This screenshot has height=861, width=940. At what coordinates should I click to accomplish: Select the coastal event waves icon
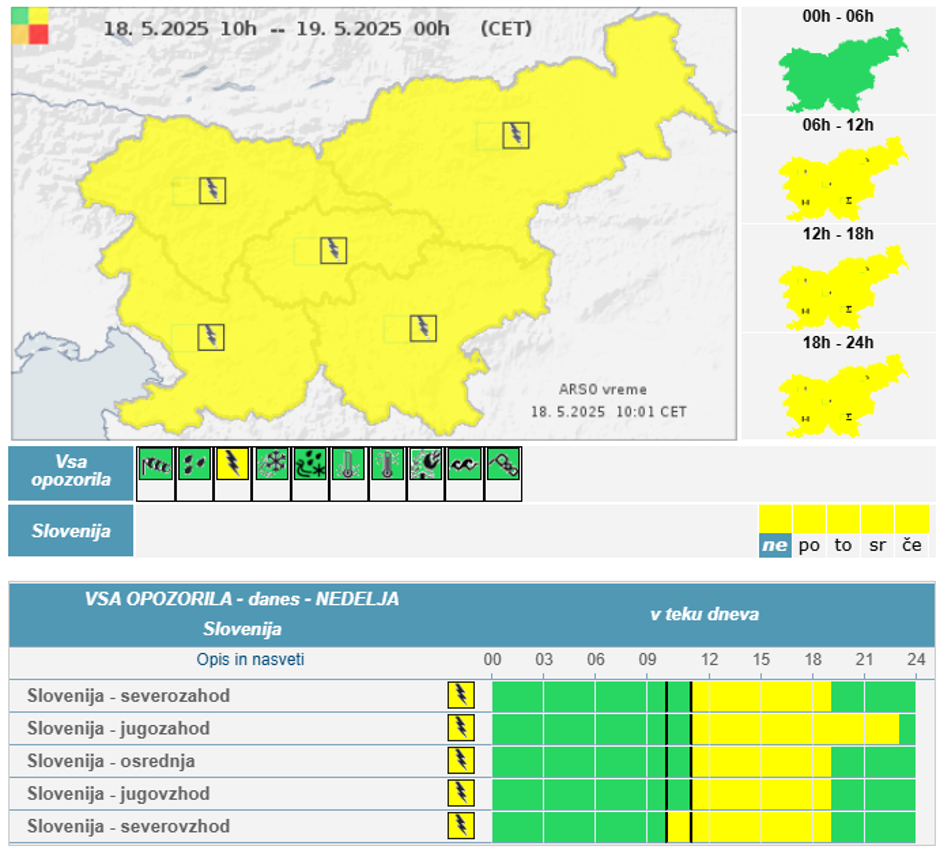(464, 464)
